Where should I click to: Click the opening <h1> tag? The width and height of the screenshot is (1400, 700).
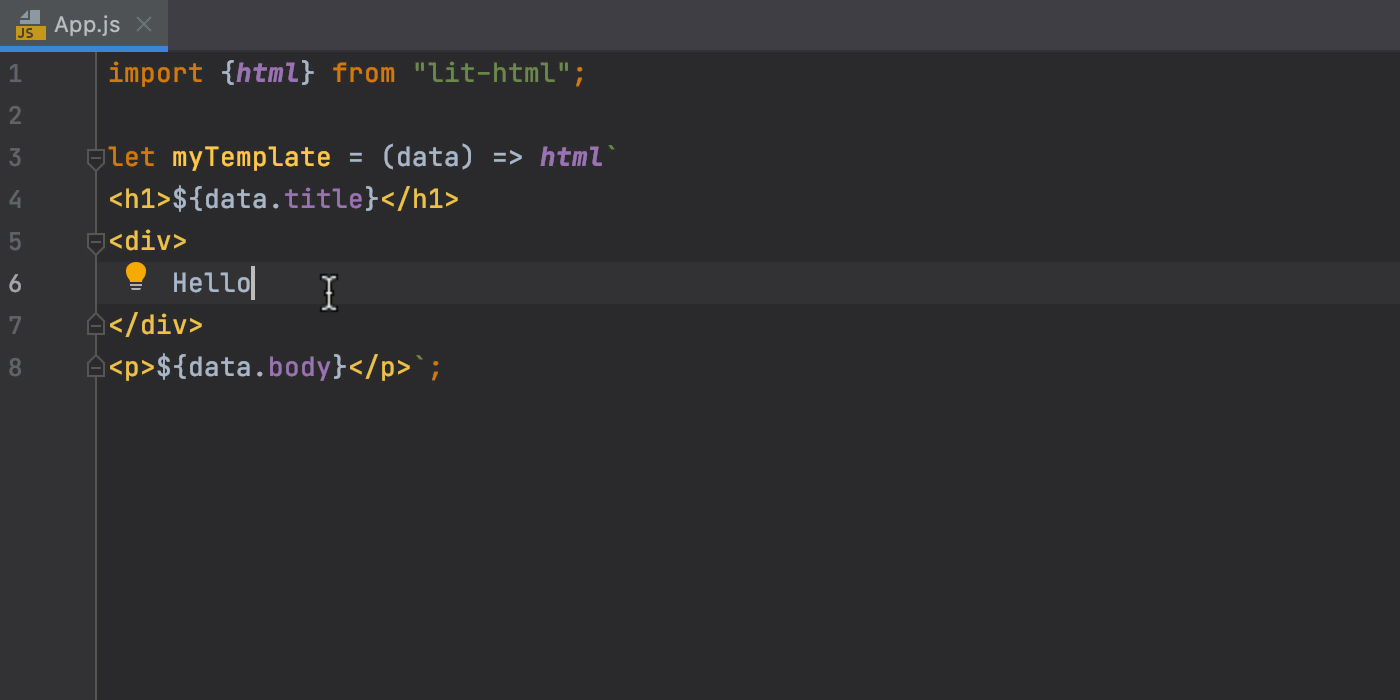point(140,199)
